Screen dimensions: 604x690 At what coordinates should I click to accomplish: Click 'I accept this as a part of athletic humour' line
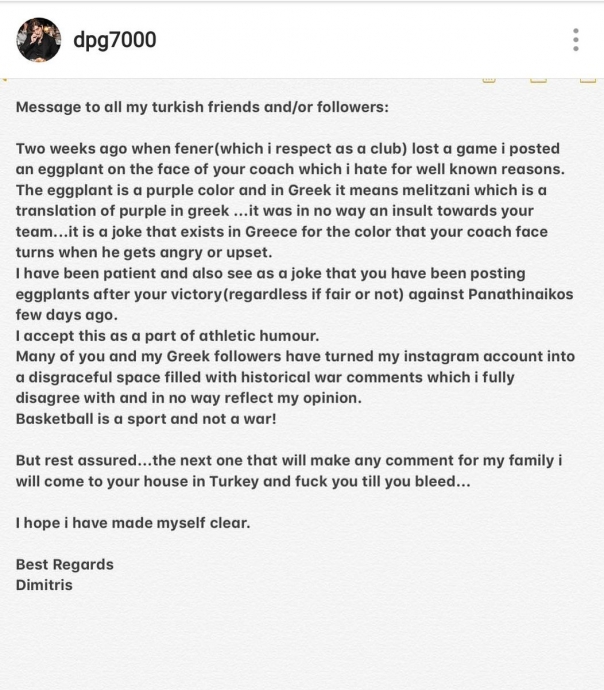167,336
